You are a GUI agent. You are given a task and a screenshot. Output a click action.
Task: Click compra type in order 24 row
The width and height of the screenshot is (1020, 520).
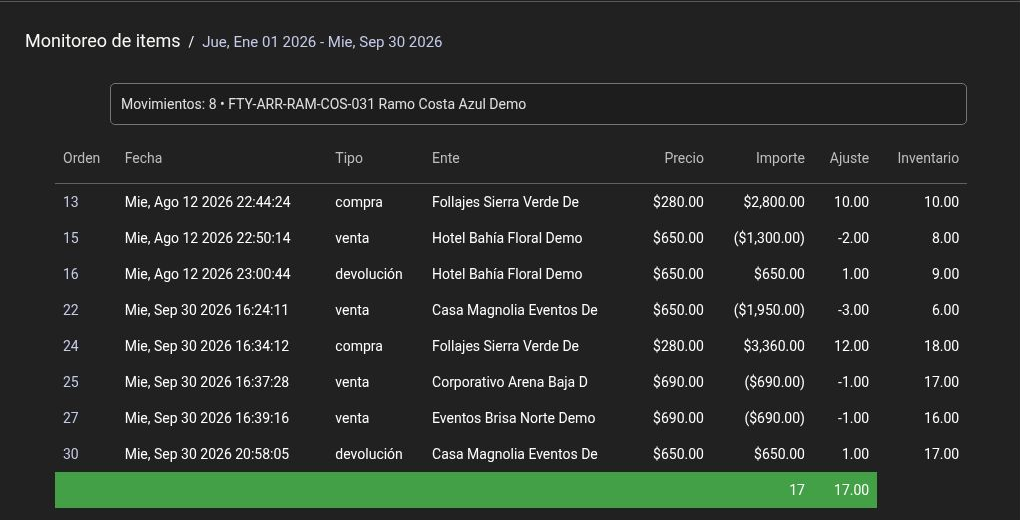358,346
